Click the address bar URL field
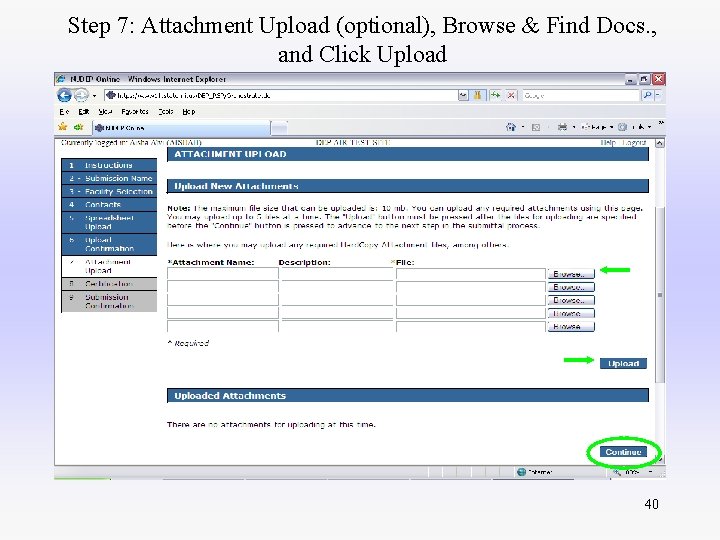 click(x=280, y=96)
